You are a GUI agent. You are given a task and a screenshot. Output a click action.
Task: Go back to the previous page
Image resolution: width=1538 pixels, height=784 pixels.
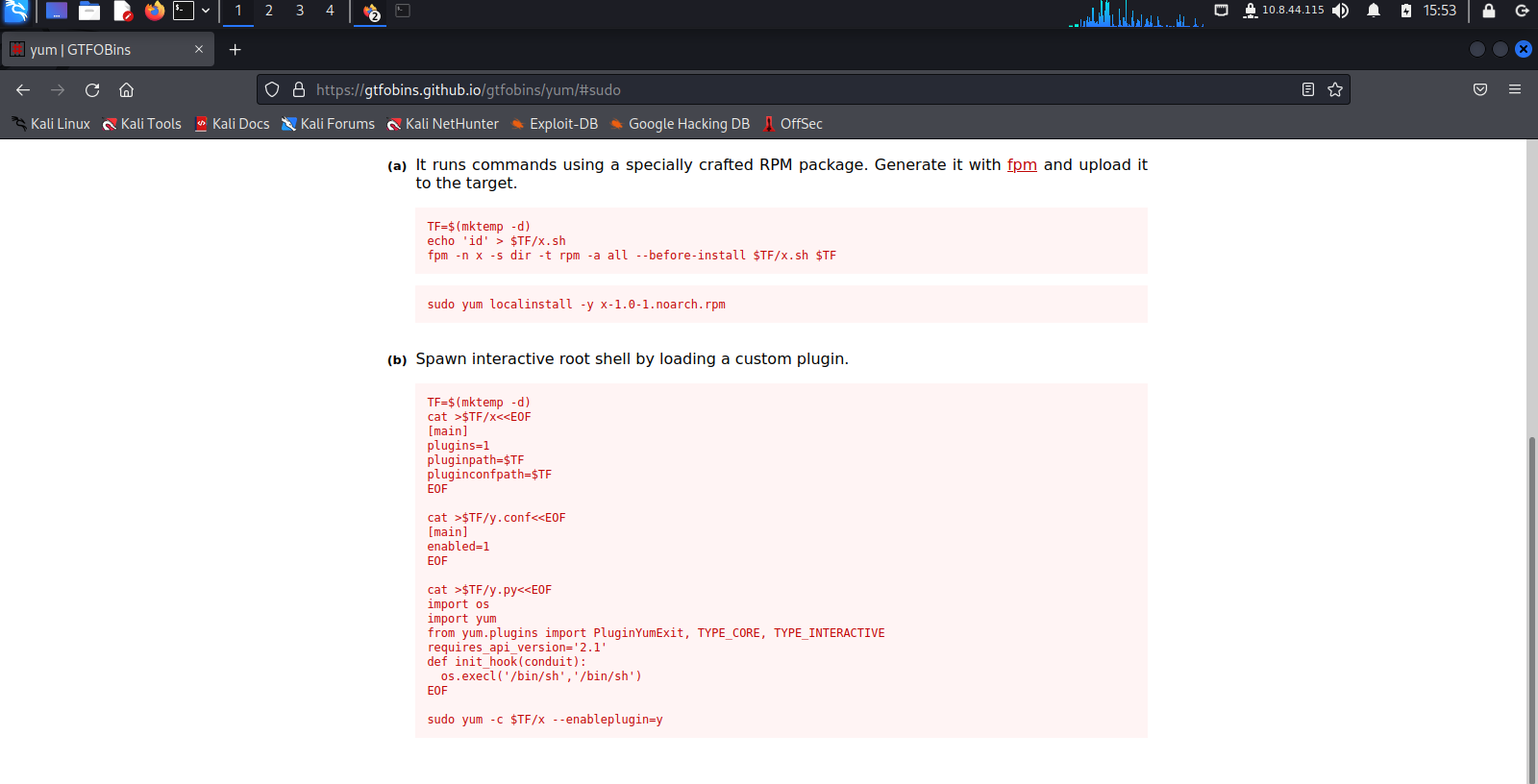(x=23, y=89)
